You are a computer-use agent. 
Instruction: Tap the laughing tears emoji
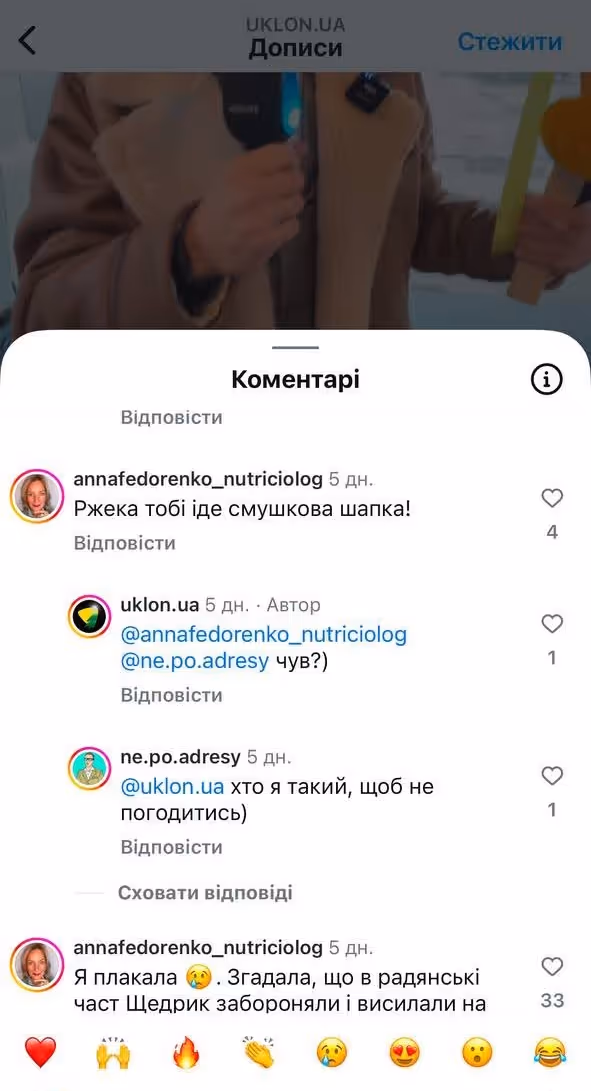point(550,1052)
